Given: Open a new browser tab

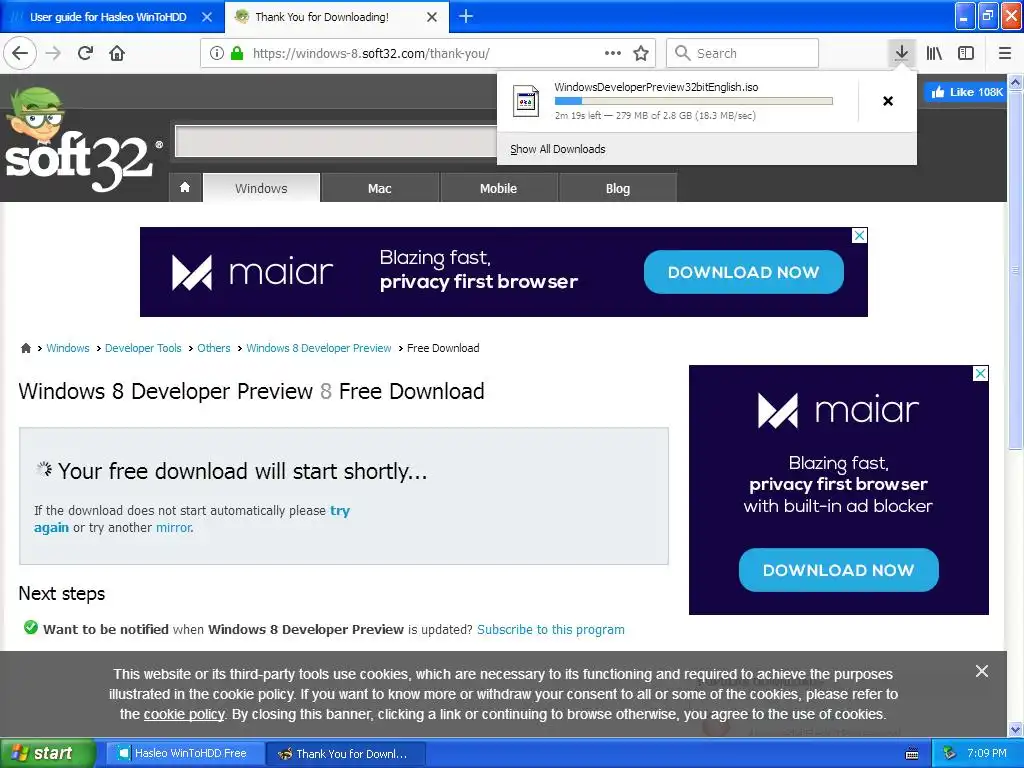Looking at the screenshot, I should tap(466, 16).
